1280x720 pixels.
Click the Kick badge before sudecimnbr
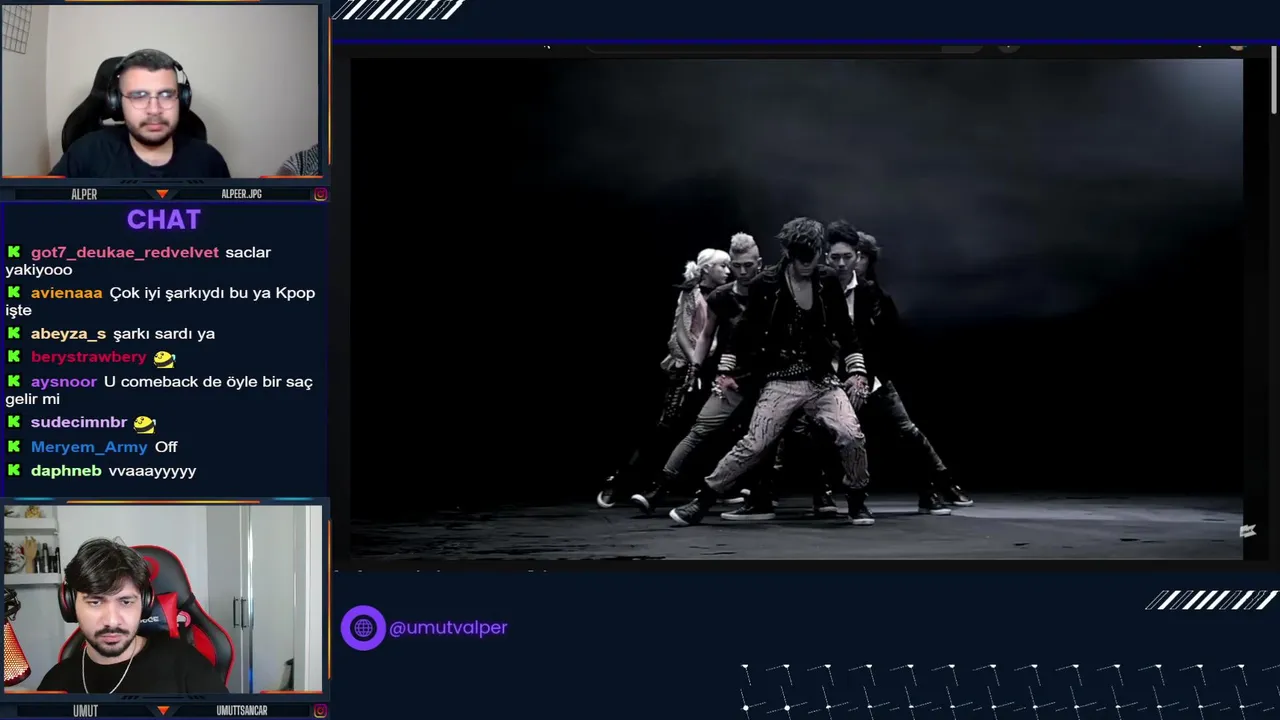[14, 422]
